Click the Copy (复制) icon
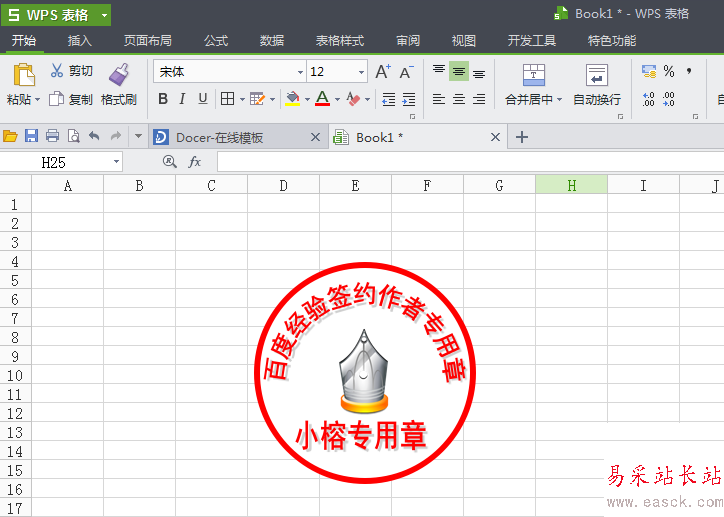 [x=56, y=99]
